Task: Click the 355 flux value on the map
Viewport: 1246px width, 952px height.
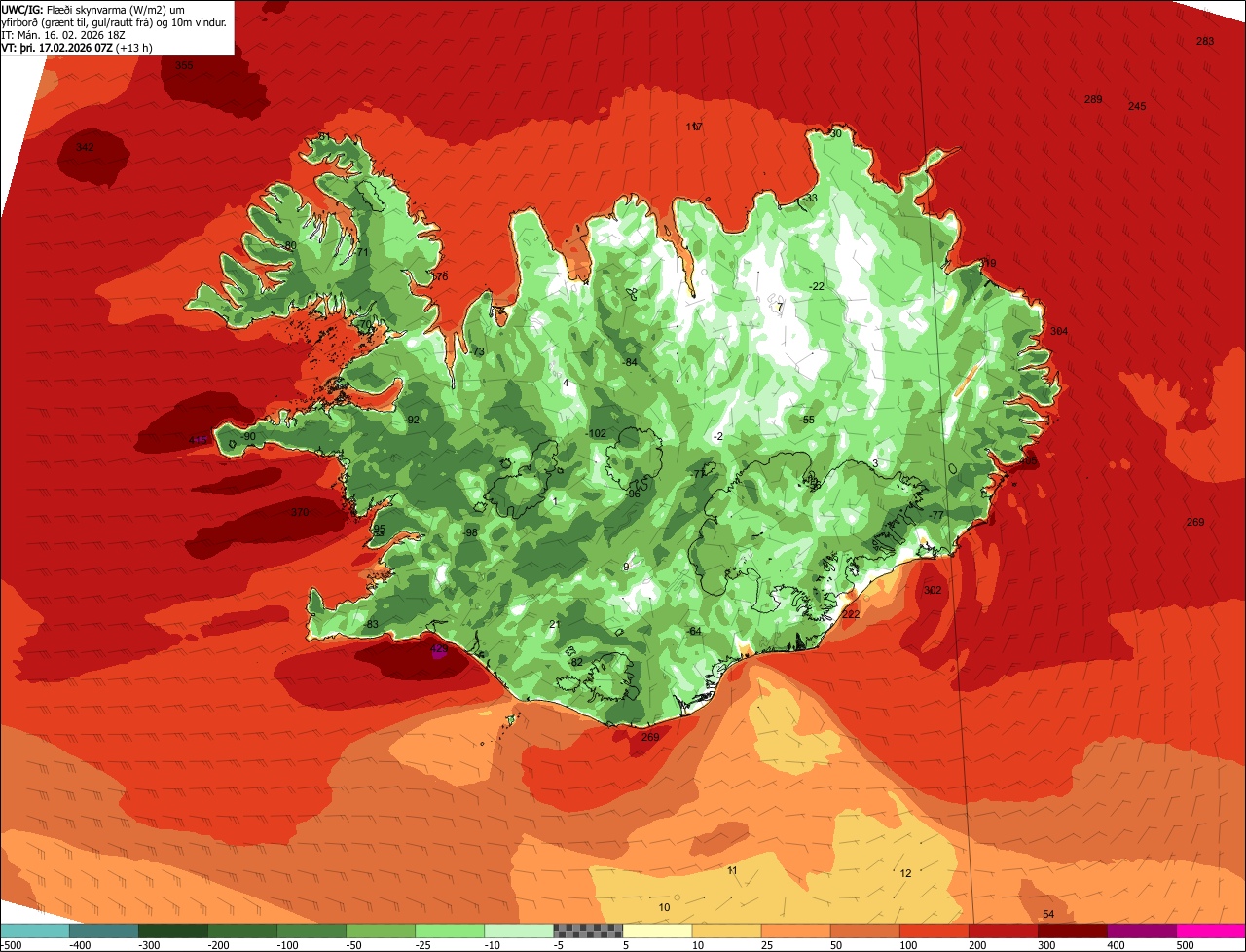Action: coord(184,65)
